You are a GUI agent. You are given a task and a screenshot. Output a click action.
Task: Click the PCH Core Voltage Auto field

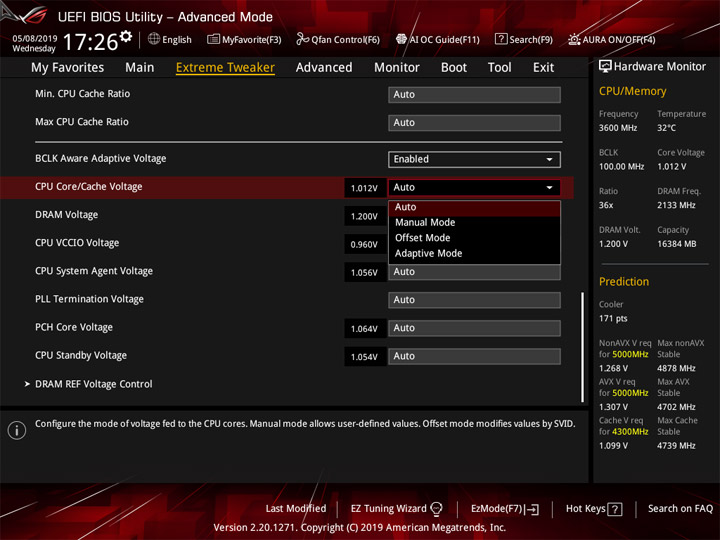[x=474, y=328]
